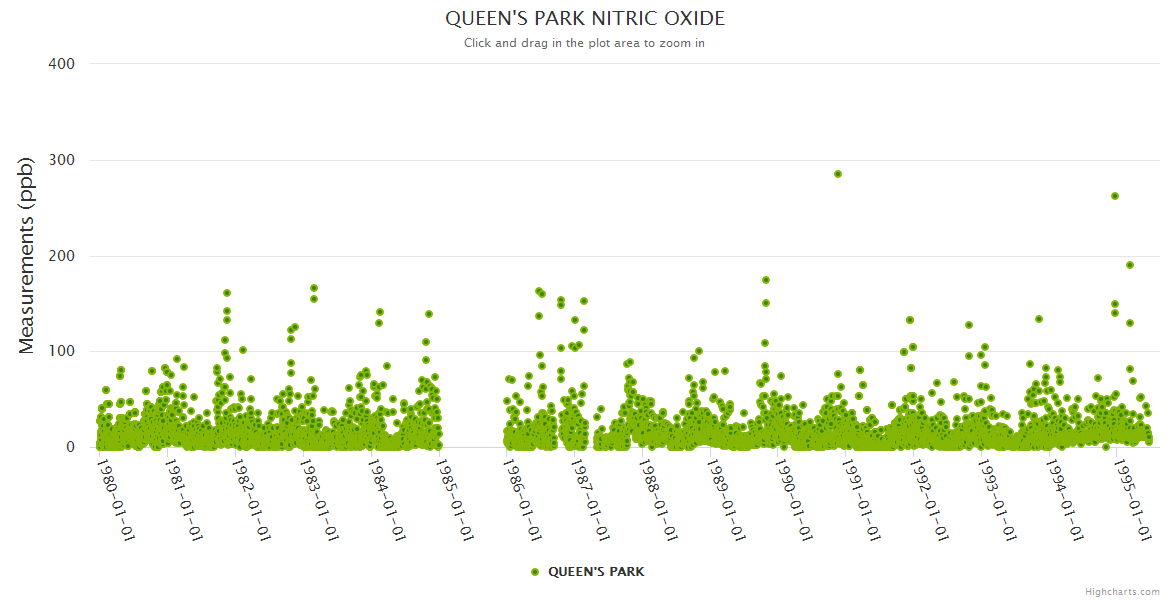Click the 1985-01-01 x-axis label
Image resolution: width=1170 pixels, height=600 pixels.
click(x=455, y=500)
